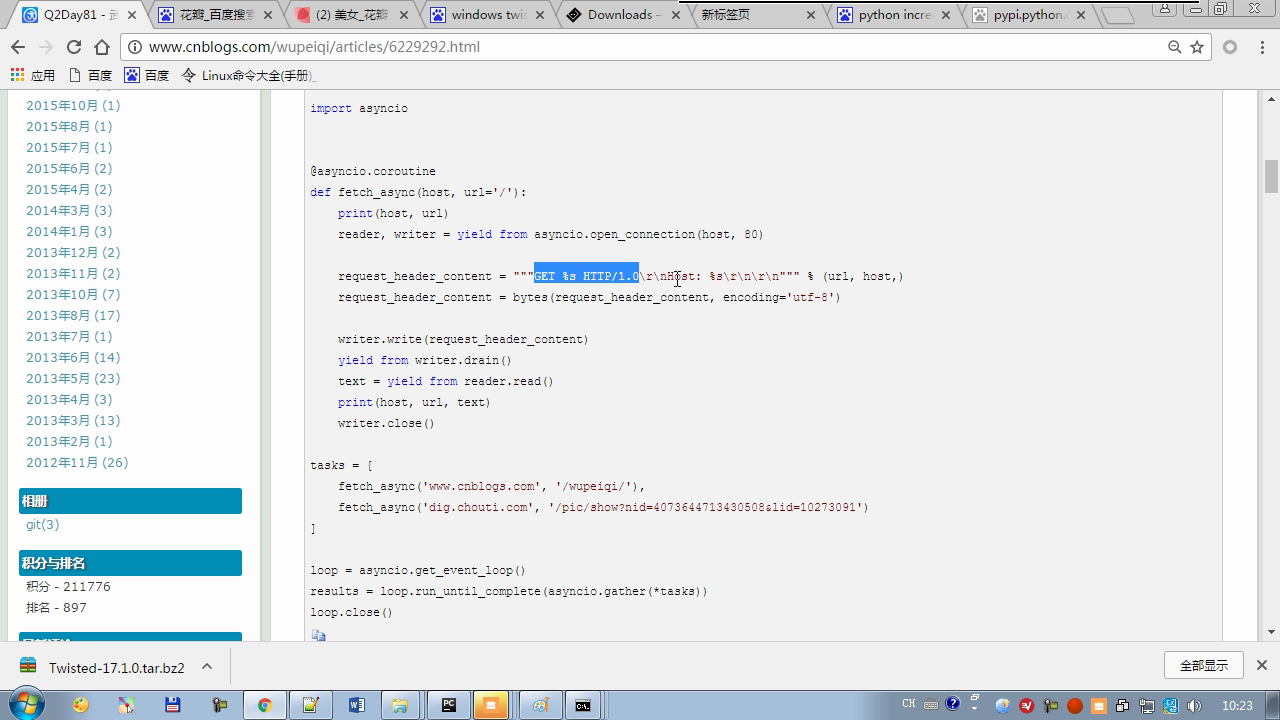Open the Twisted-17.1.0.tar.bz2 download
Screen dimensions: 1280x720
117,667
